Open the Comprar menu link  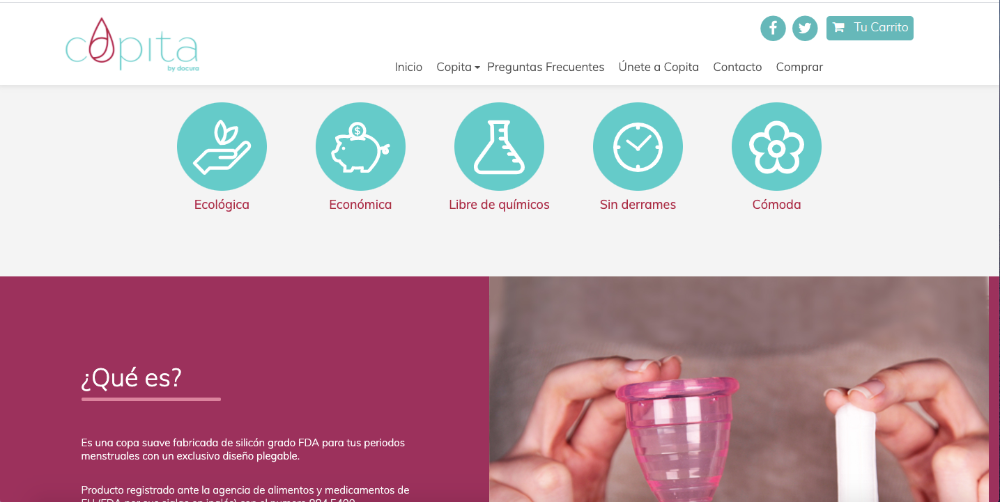[x=799, y=67]
